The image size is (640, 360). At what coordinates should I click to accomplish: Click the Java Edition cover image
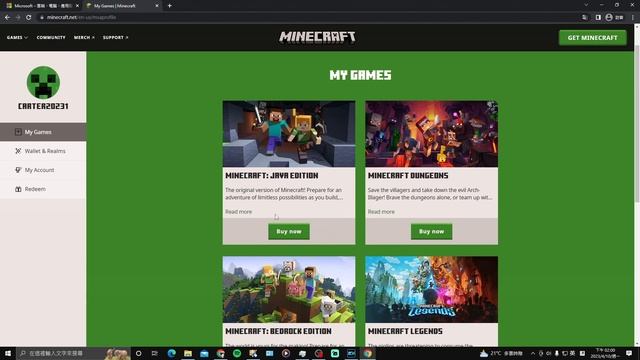[x=289, y=134]
